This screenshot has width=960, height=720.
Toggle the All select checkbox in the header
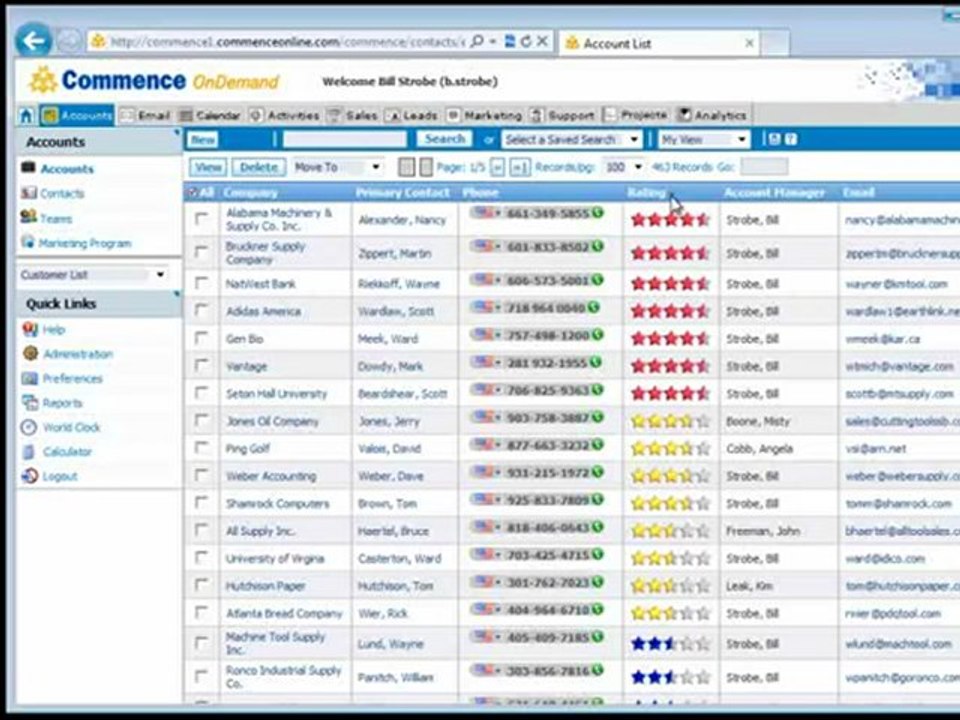192,192
